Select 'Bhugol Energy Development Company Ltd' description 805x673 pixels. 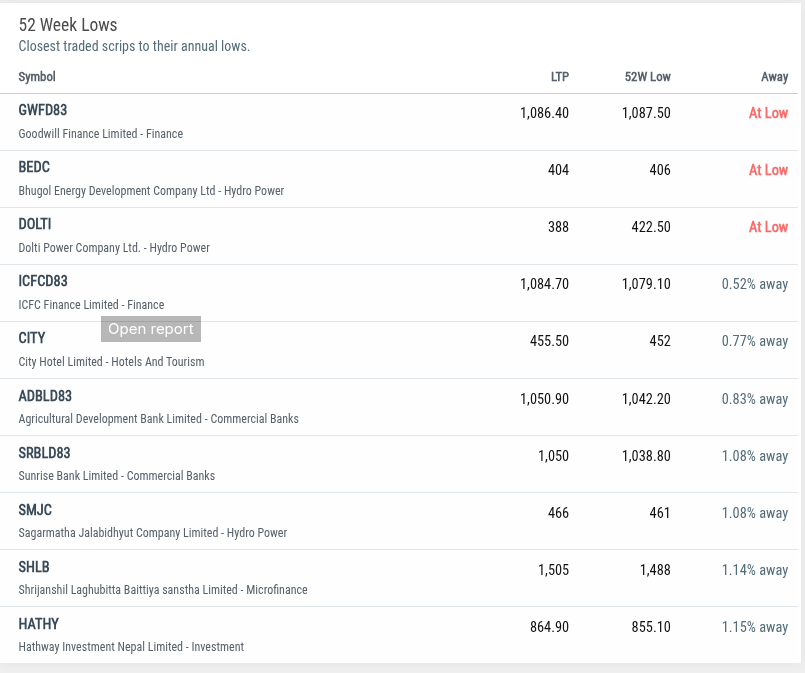point(117,191)
